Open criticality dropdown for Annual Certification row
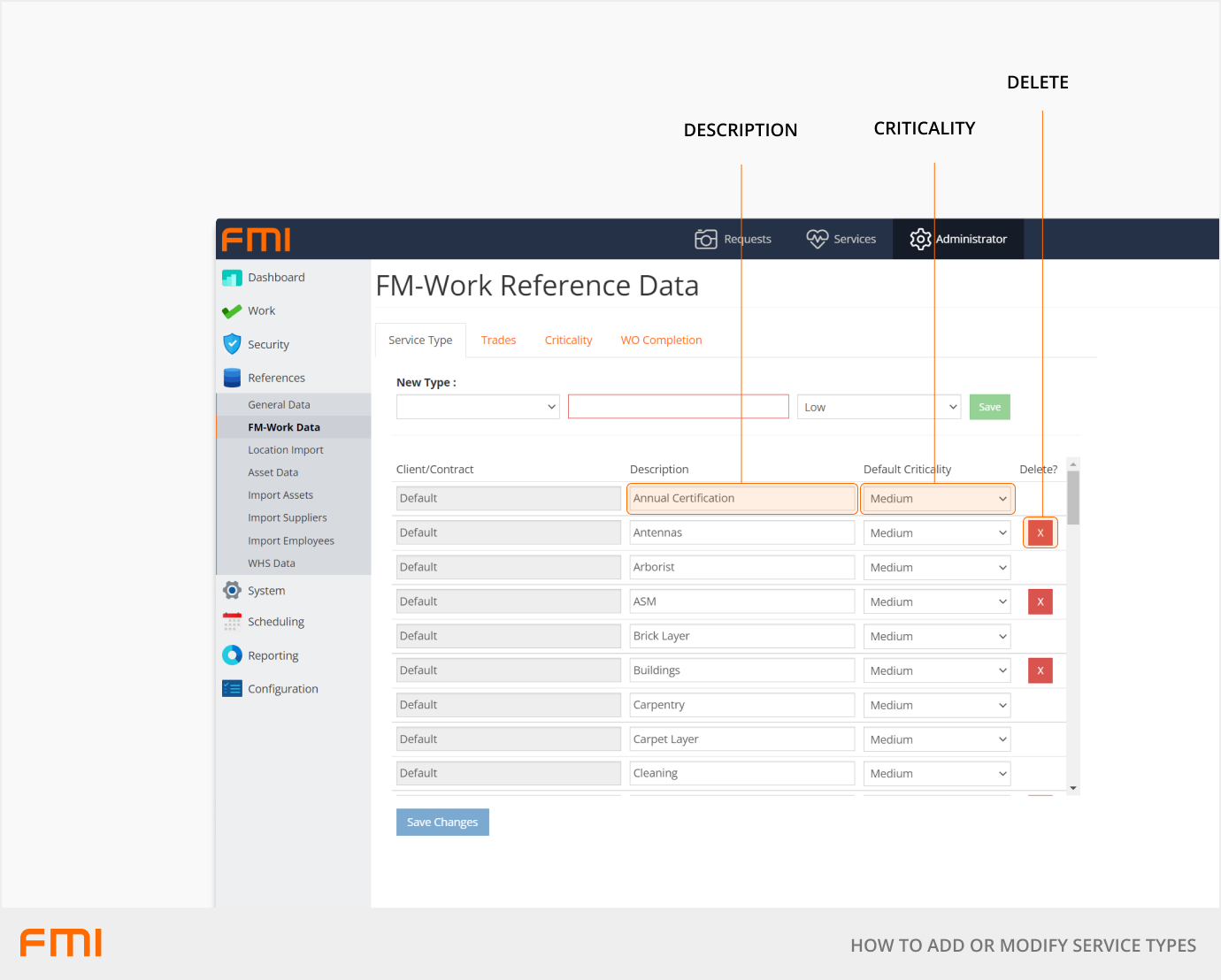Viewport: 1221px width, 980px height. [937, 499]
